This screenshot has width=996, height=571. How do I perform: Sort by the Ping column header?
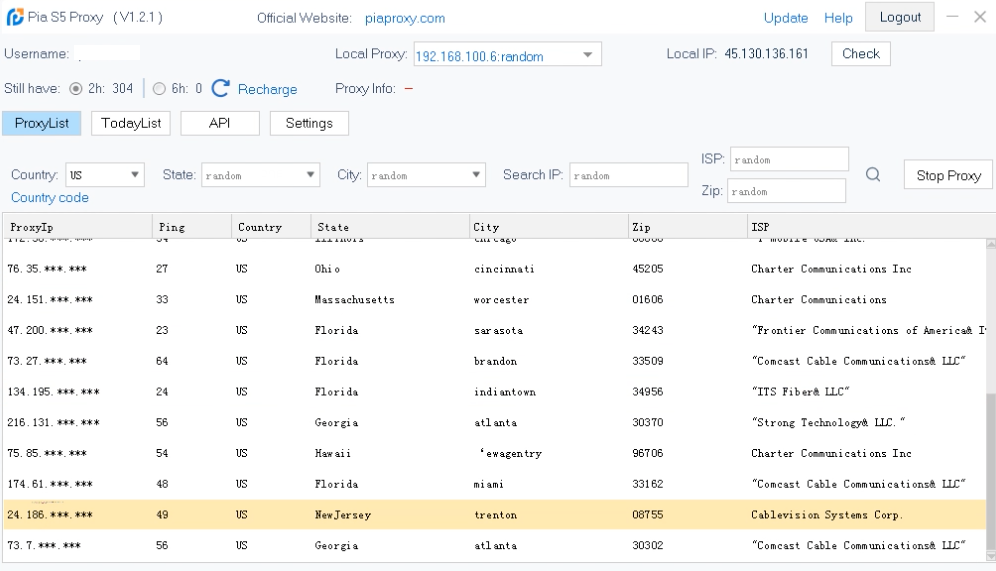(x=192, y=227)
